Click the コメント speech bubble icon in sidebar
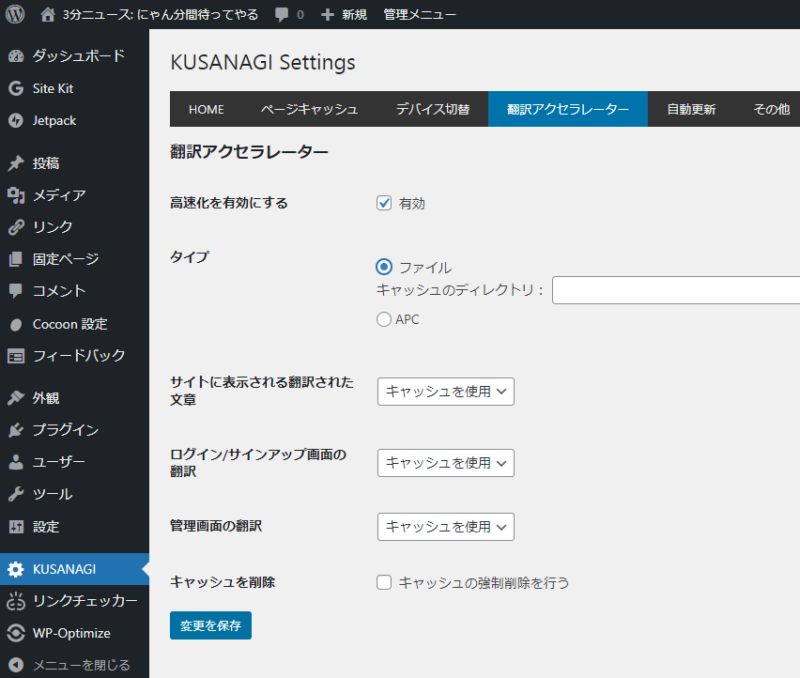This screenshot has width=800, height=678. click(x=16, y=291)
